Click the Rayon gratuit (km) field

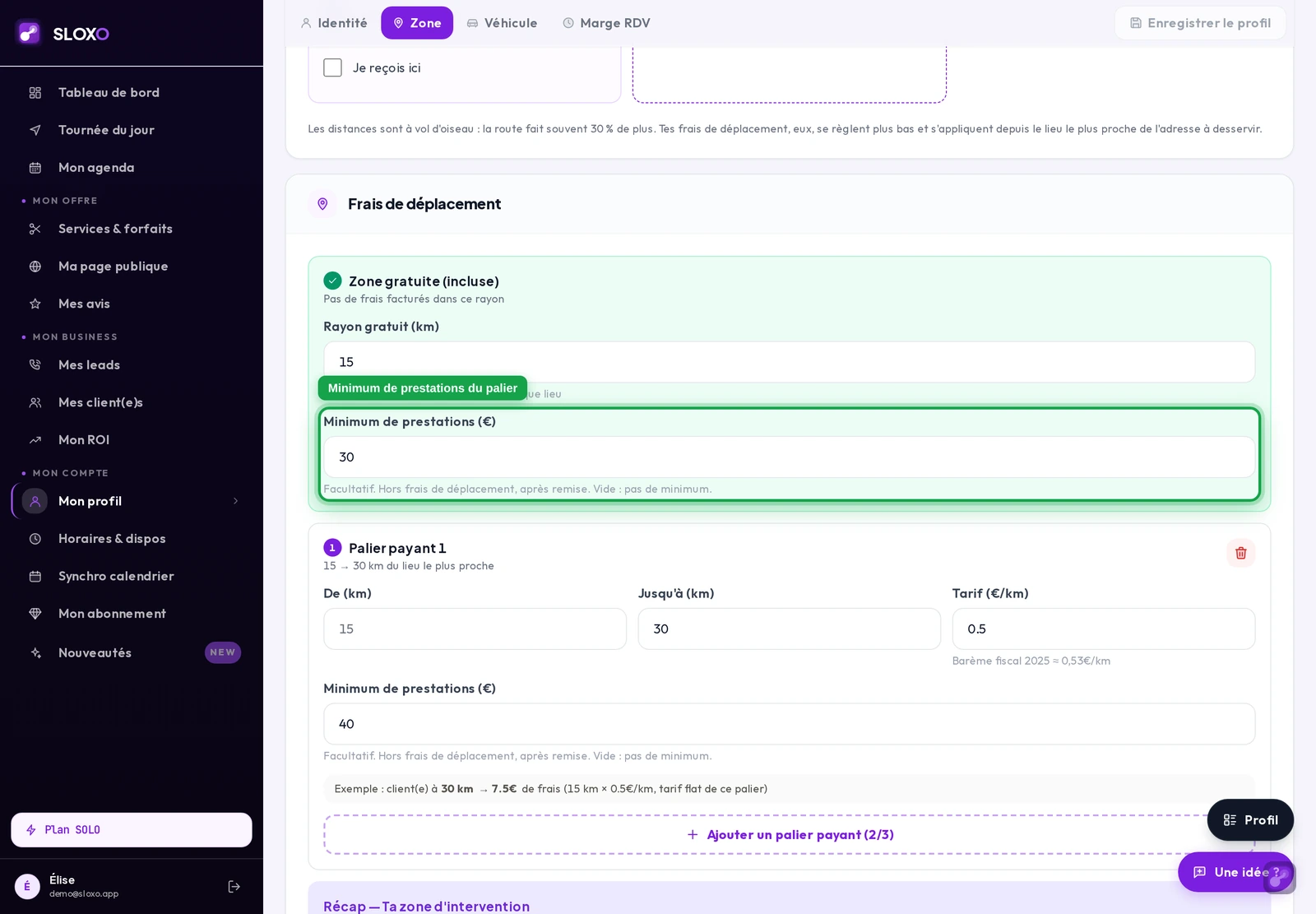click(789, 362)
